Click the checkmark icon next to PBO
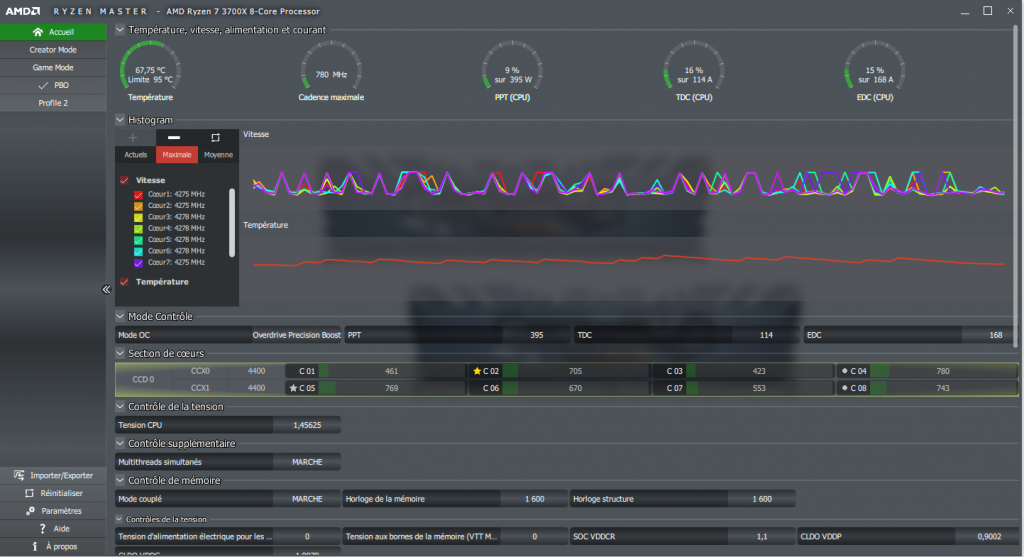This screenshot has width=1024, height=557. tap(43, 86)
